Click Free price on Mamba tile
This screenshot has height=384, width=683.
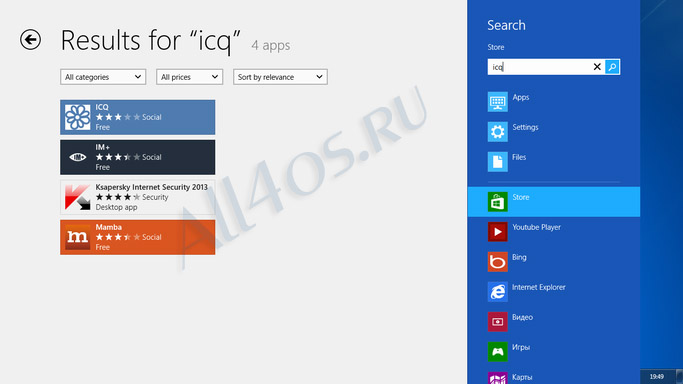[x=102, y=247]
